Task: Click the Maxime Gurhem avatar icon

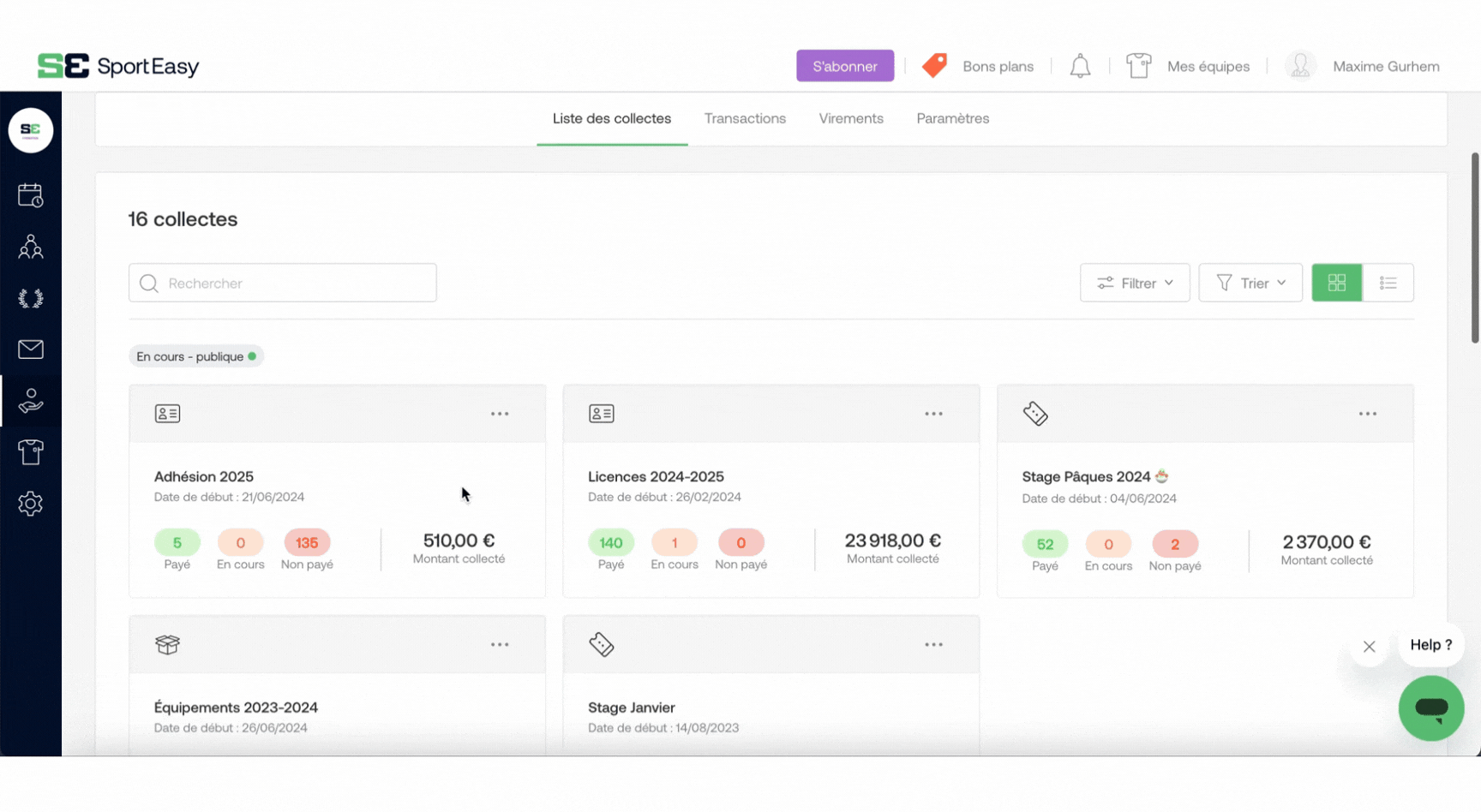Action: pyautogui.click(x=1300, y=66)
